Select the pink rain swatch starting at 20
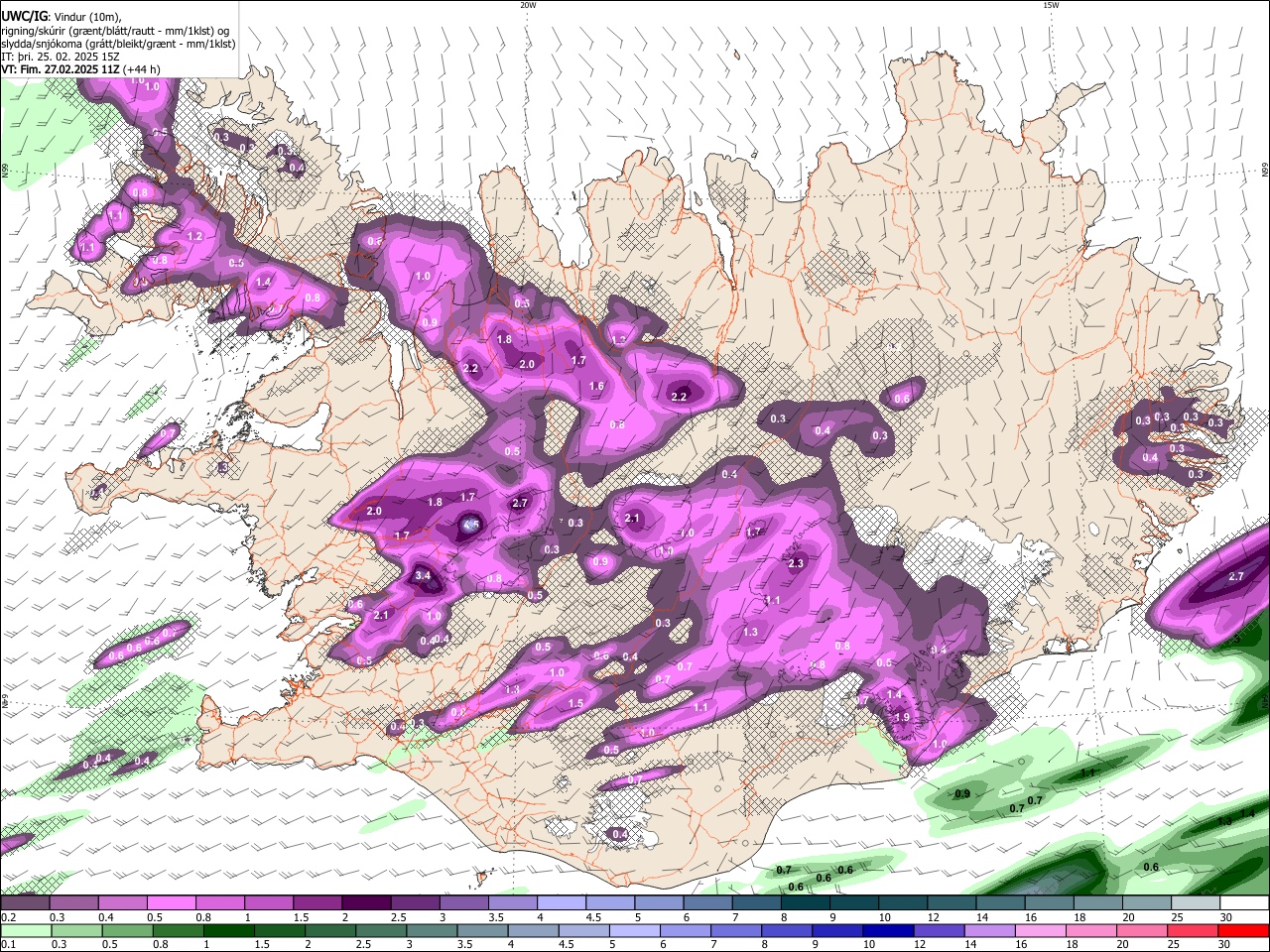This screenshot has width=1270, height=952. [1142, 931]
